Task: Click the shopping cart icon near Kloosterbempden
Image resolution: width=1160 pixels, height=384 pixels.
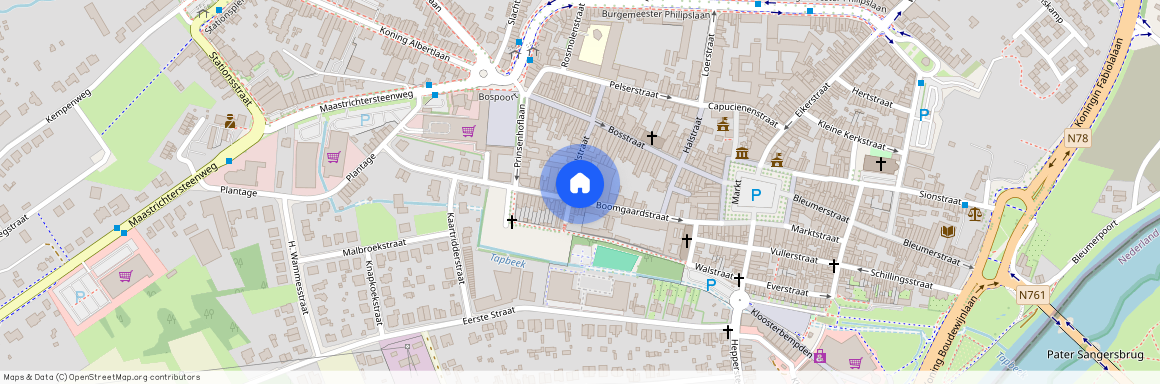Action: (x=855, y=363)
